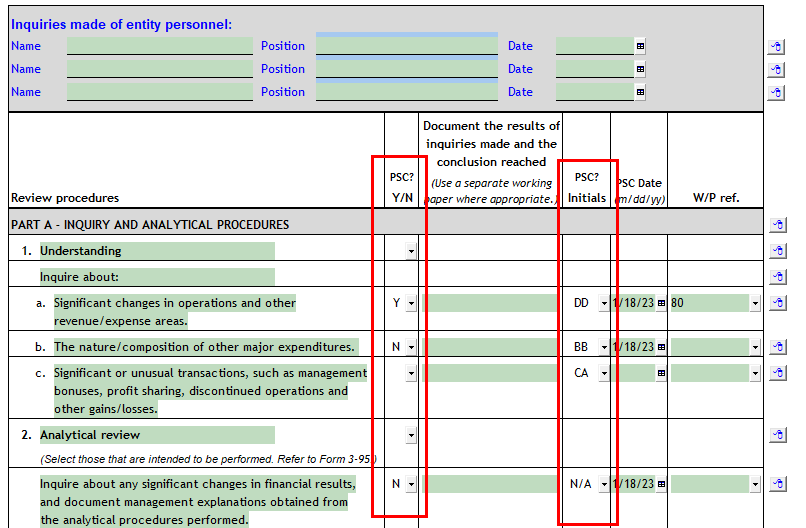Viewport: 806px width, 528px height.
Task: Open PSC Y/N dropdown on Analytical review row
Action: [x=411, y=435]
